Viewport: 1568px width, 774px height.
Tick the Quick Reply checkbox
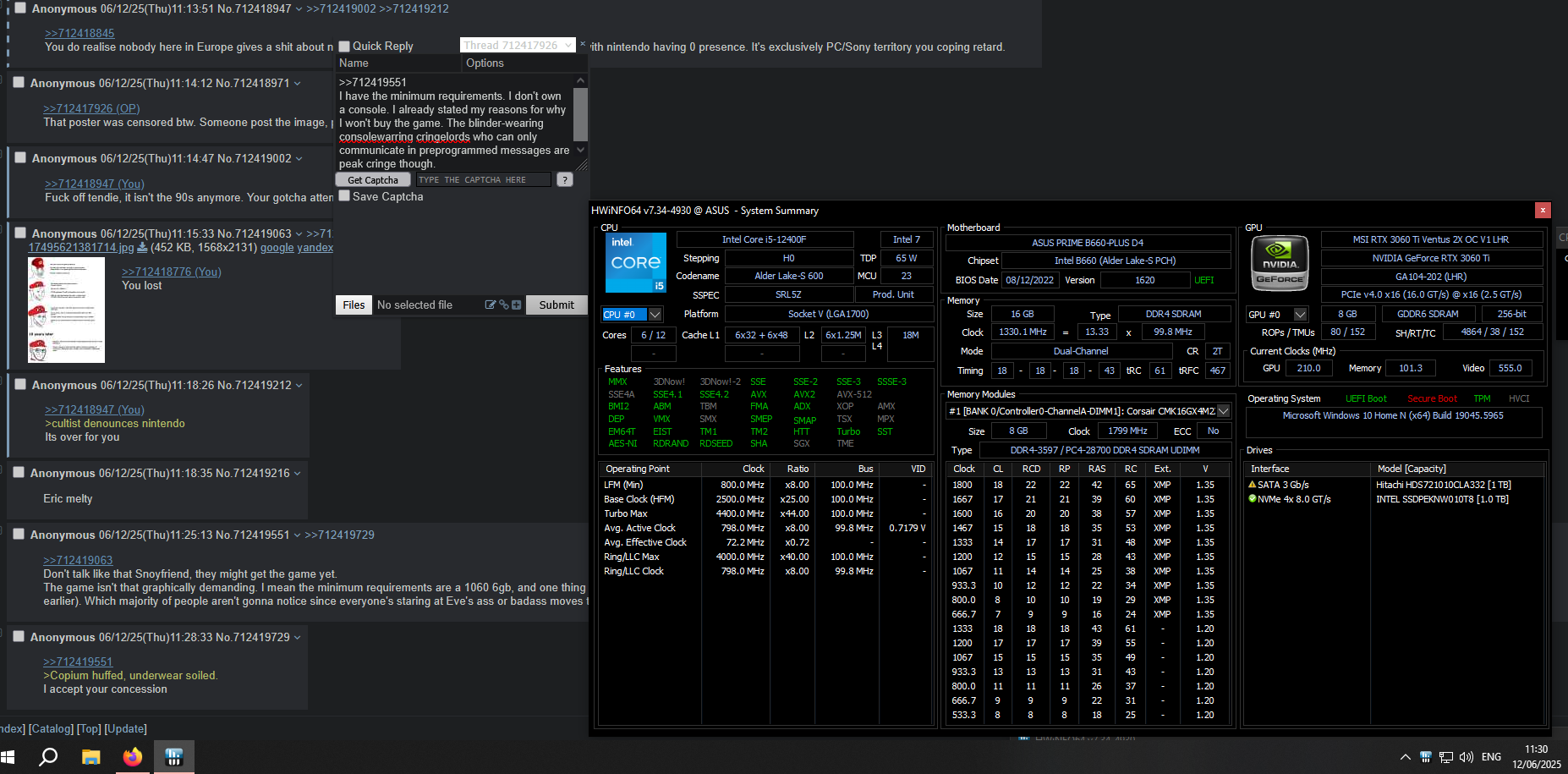344,47
